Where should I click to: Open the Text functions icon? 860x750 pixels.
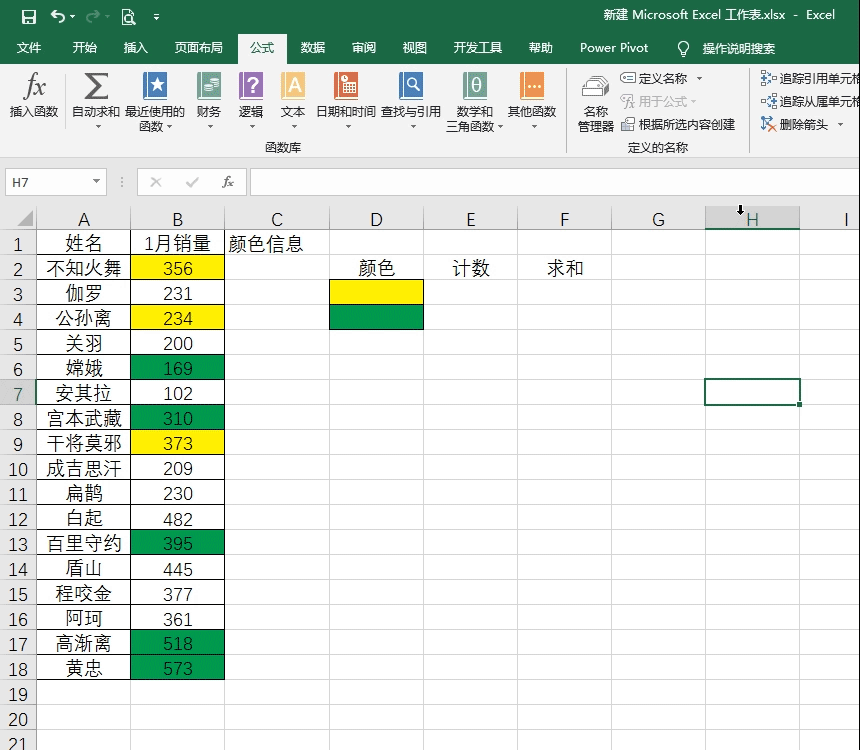[293, 86]
